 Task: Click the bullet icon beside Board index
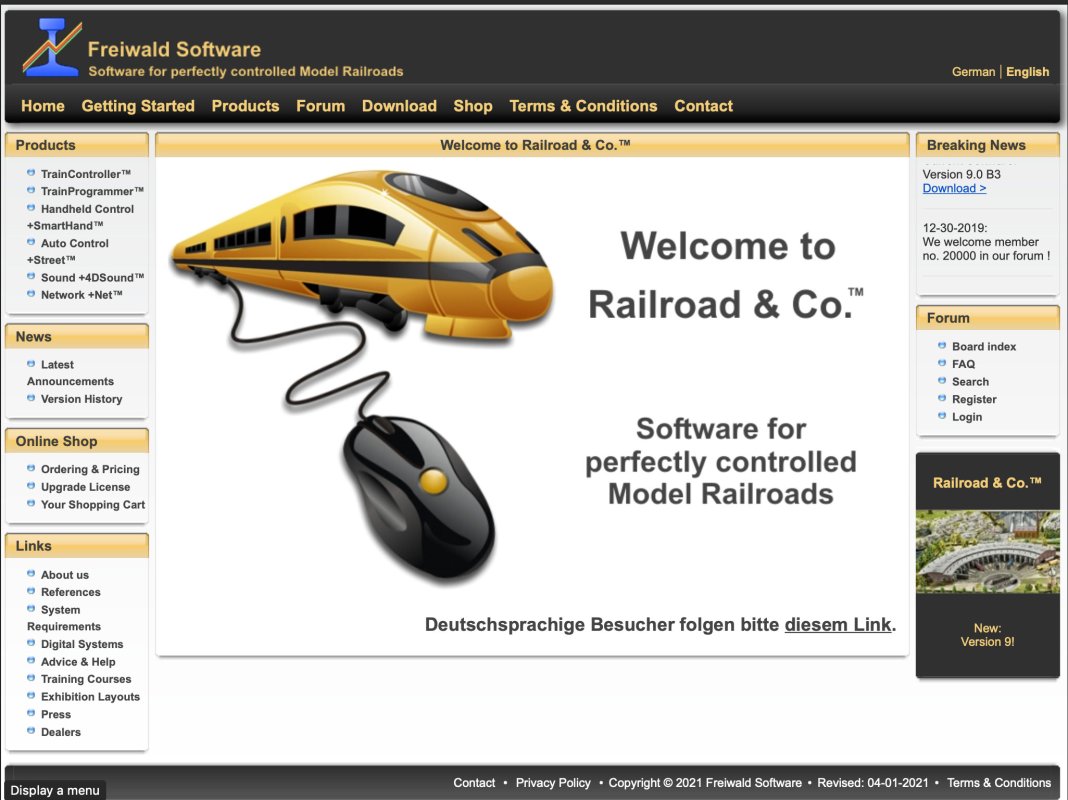pyautogui.click(x=942, y=346)
